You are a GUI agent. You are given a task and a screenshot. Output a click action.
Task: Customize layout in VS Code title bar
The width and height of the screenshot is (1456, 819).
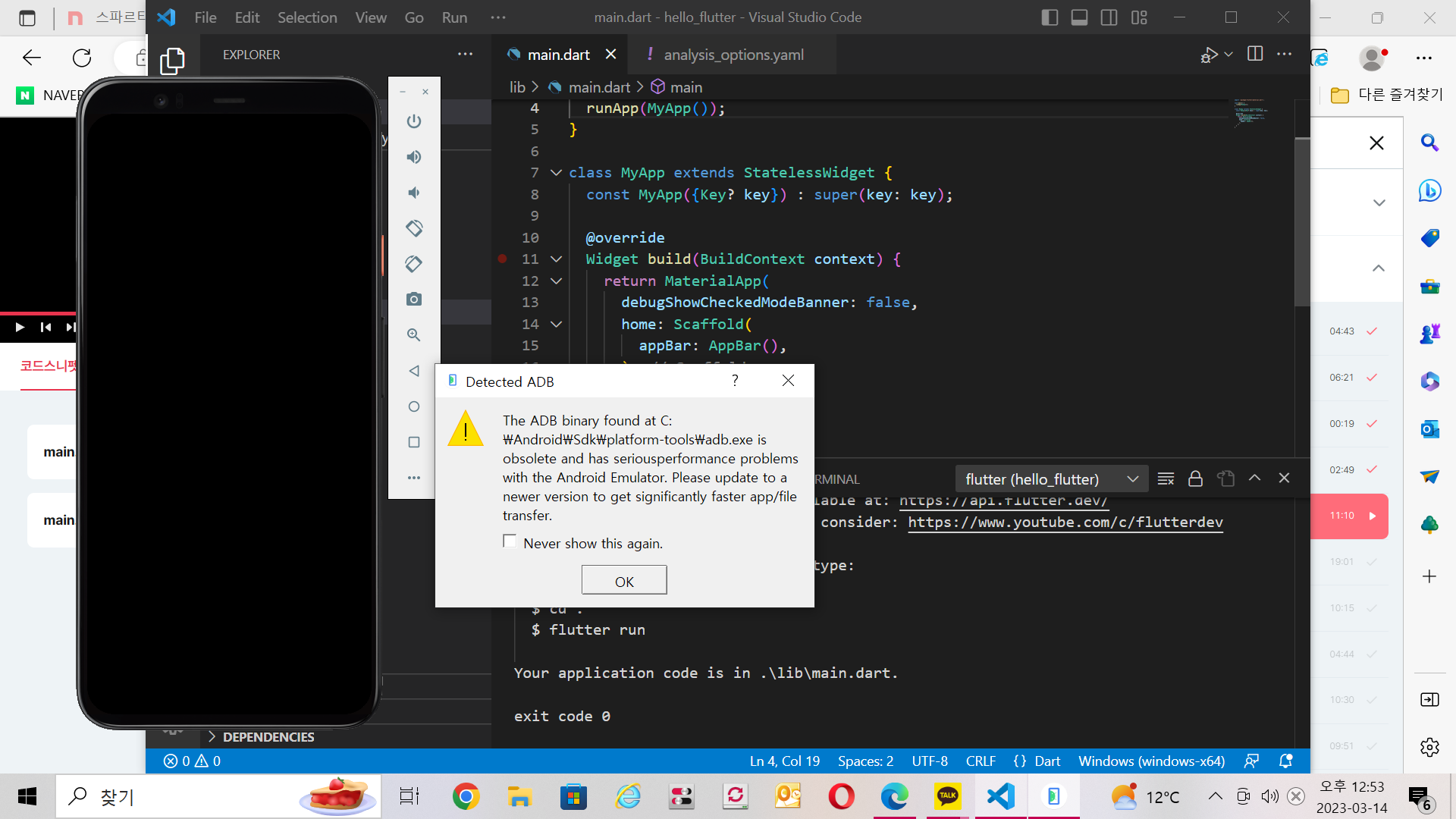[1139, 17]
